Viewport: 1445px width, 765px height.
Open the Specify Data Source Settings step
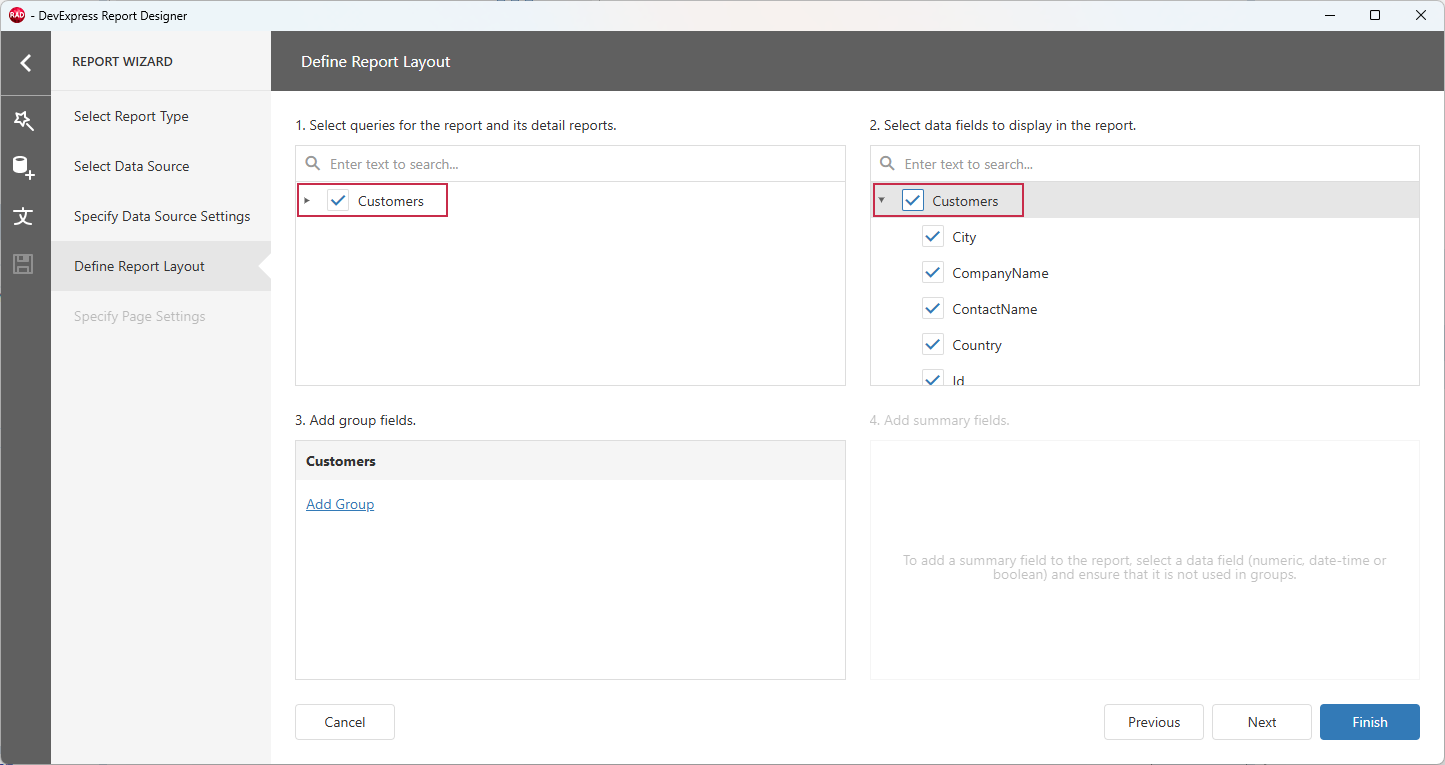162,216
